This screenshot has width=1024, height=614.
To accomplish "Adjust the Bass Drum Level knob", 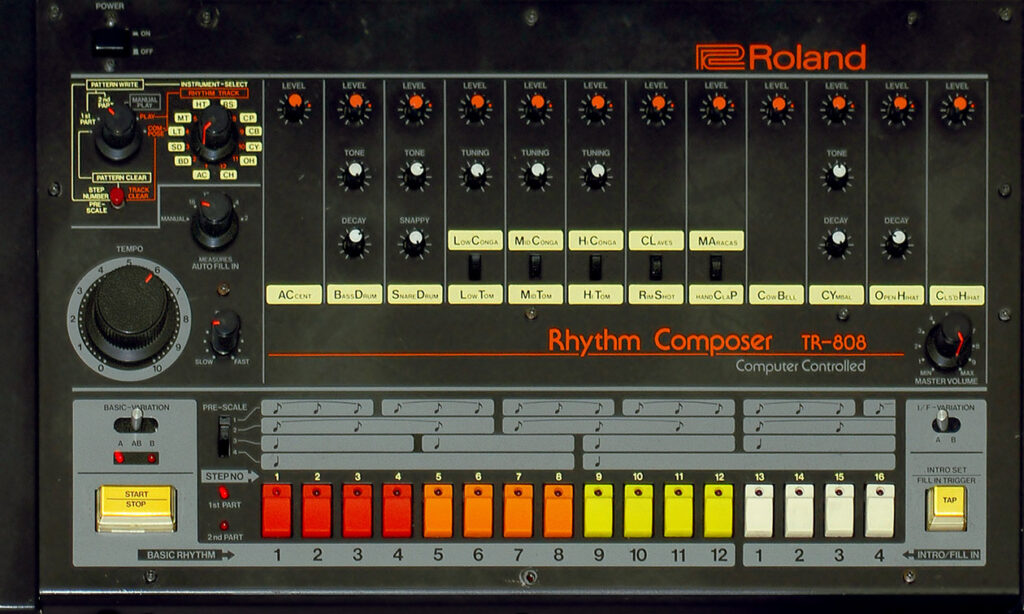I will coord(355,107).
